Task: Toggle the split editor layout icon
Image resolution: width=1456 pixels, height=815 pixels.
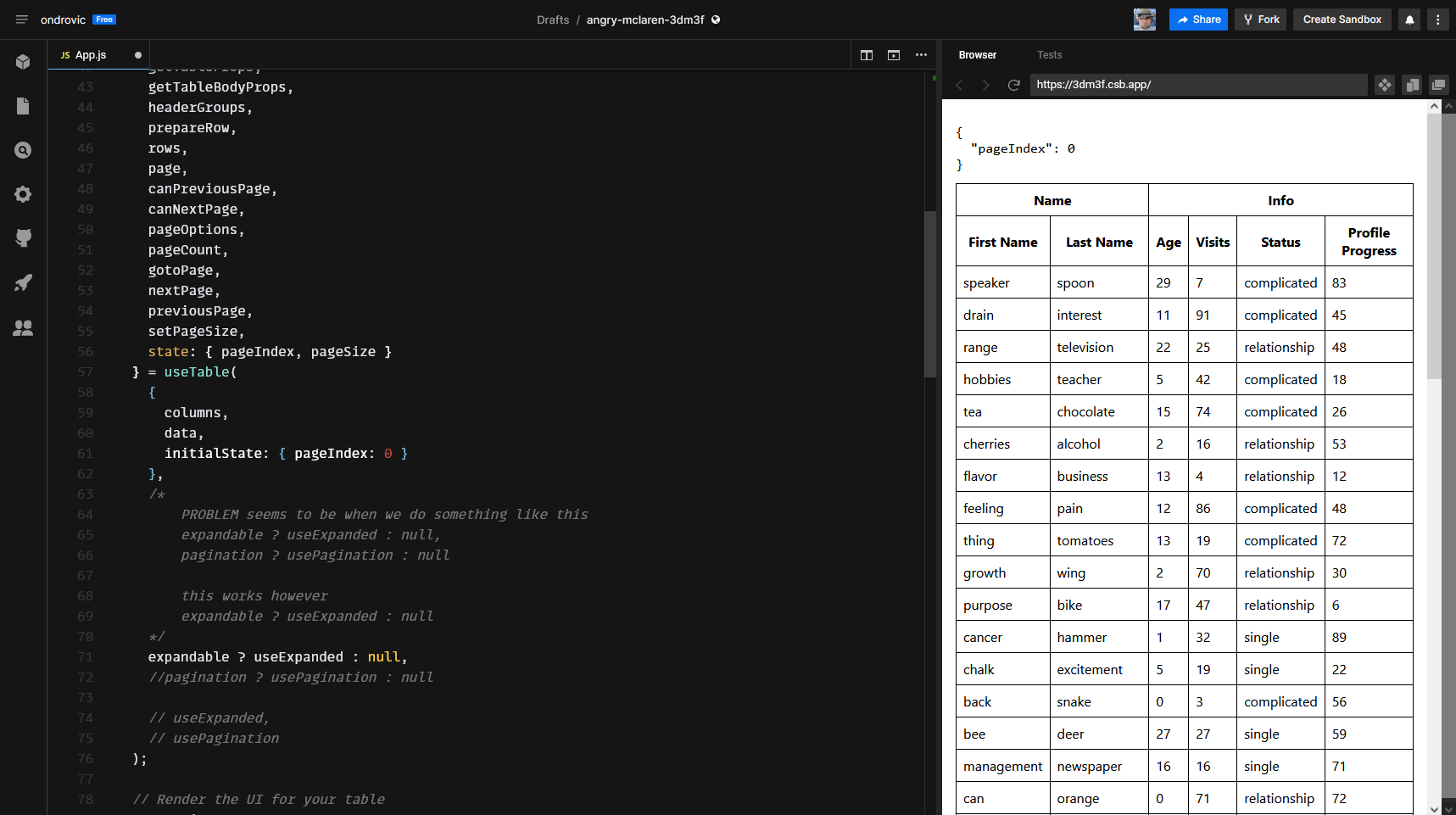Action: 867,55
